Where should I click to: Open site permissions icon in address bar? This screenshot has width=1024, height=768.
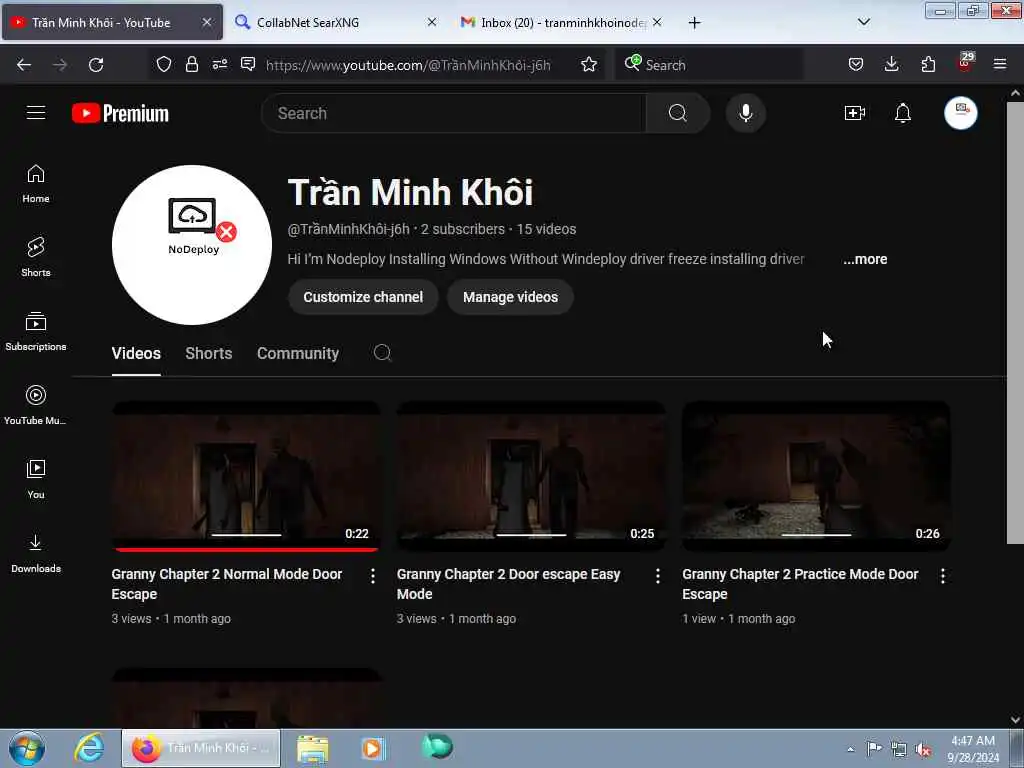[219, 64]
